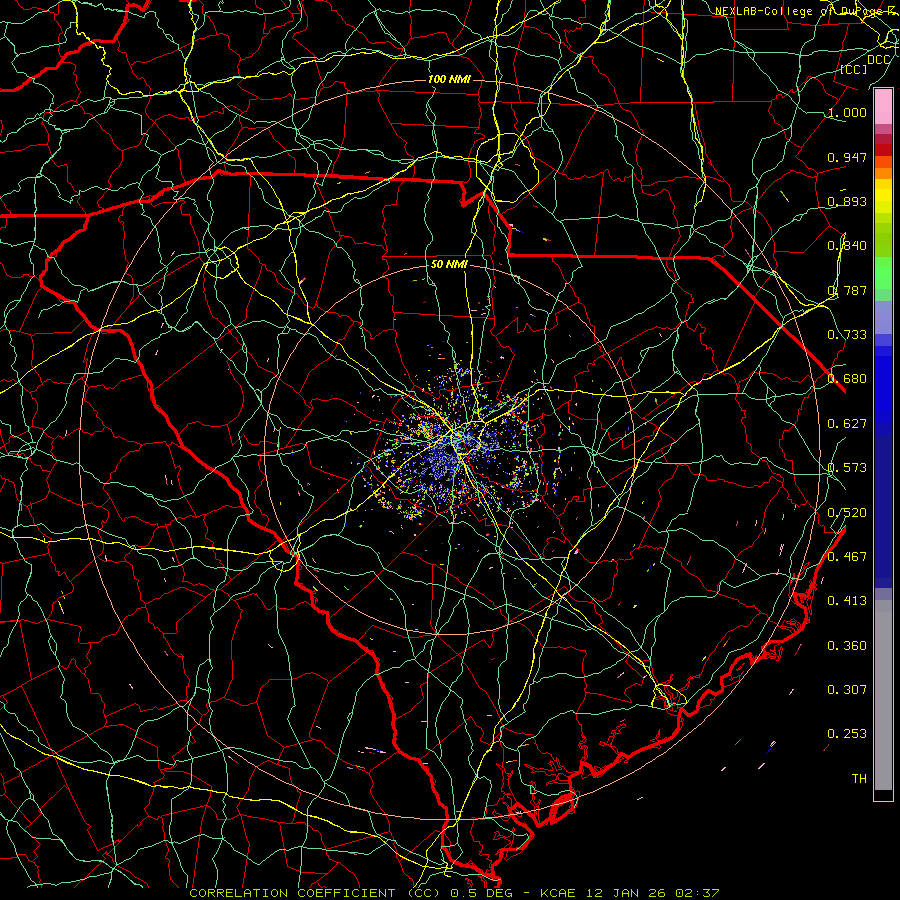Pick the bright green color bar segment
Screen dimensions: 900x900
pyautogui.click(x=883, y=273)
